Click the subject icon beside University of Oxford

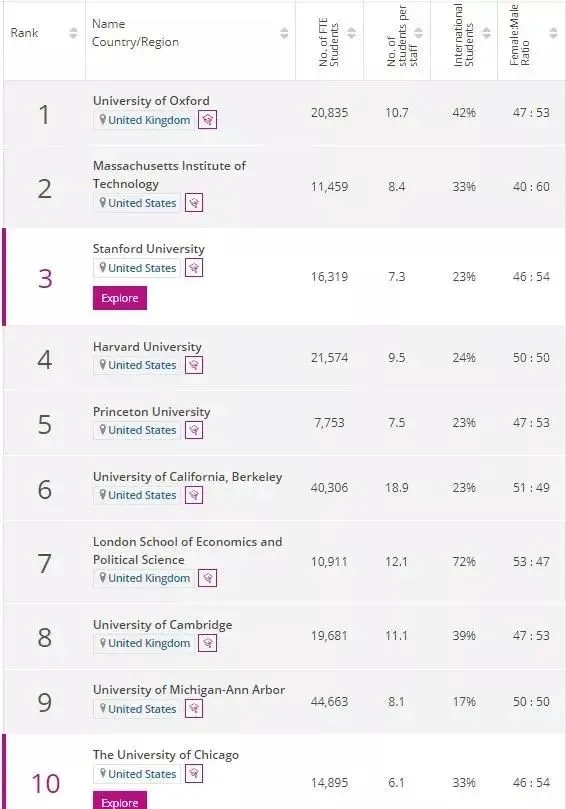pyautogui.click(x=207, y=120)
